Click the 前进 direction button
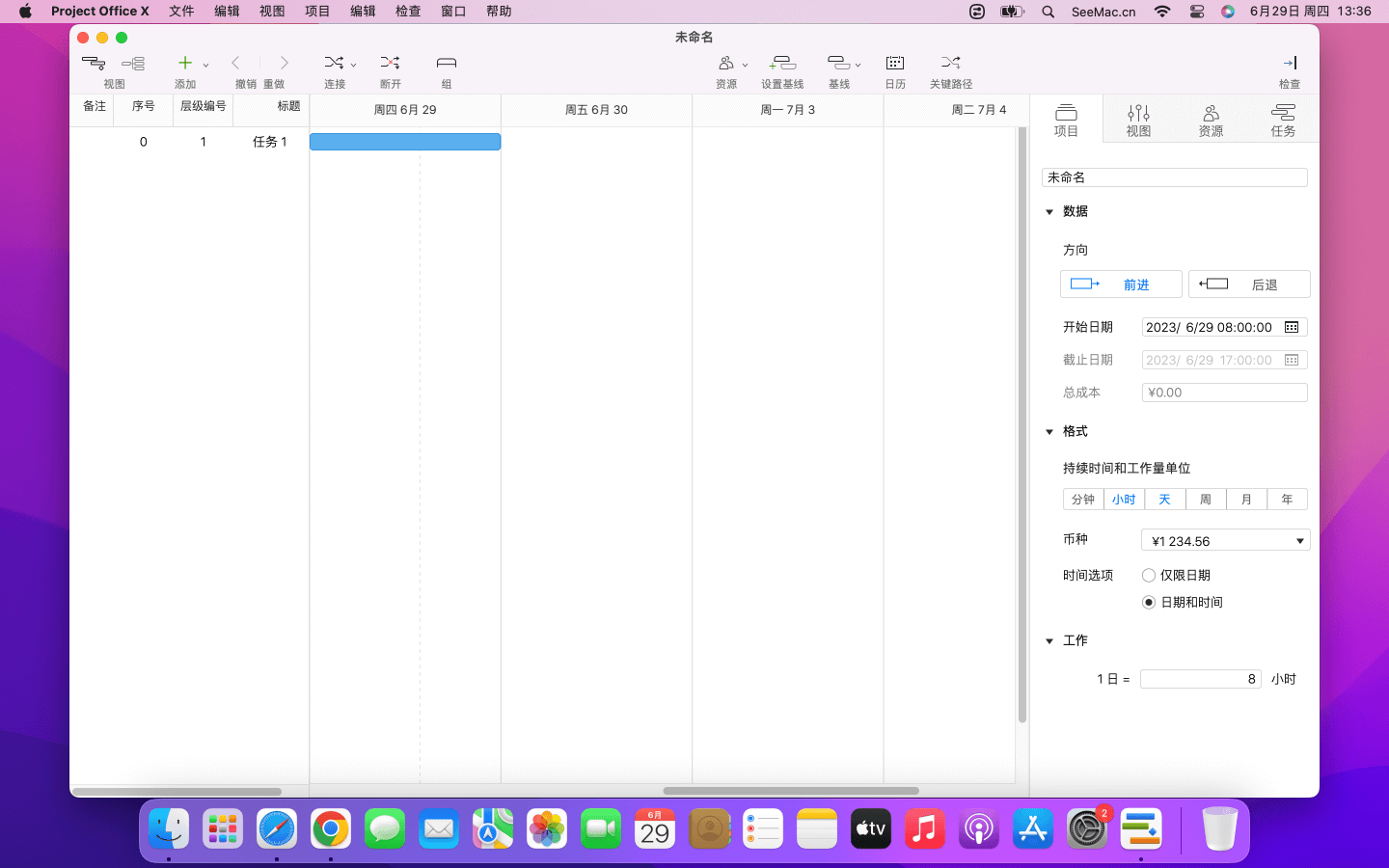This screenshot has width=1389, height=868. (1121, 285)
